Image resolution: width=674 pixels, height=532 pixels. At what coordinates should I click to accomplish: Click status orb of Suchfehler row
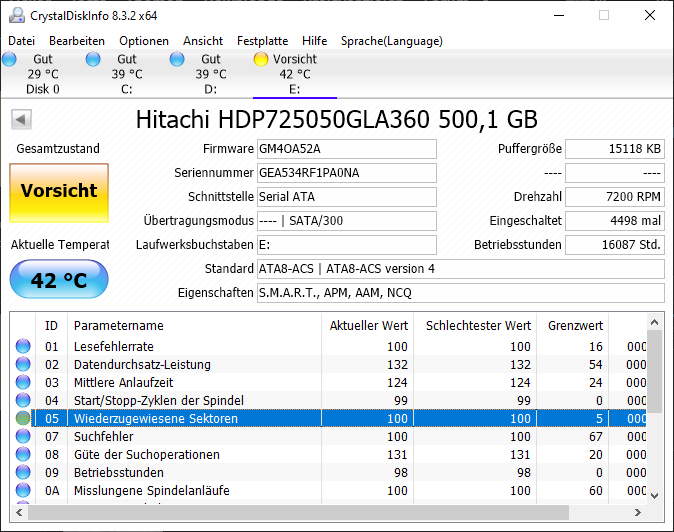(x=23, y=437)
